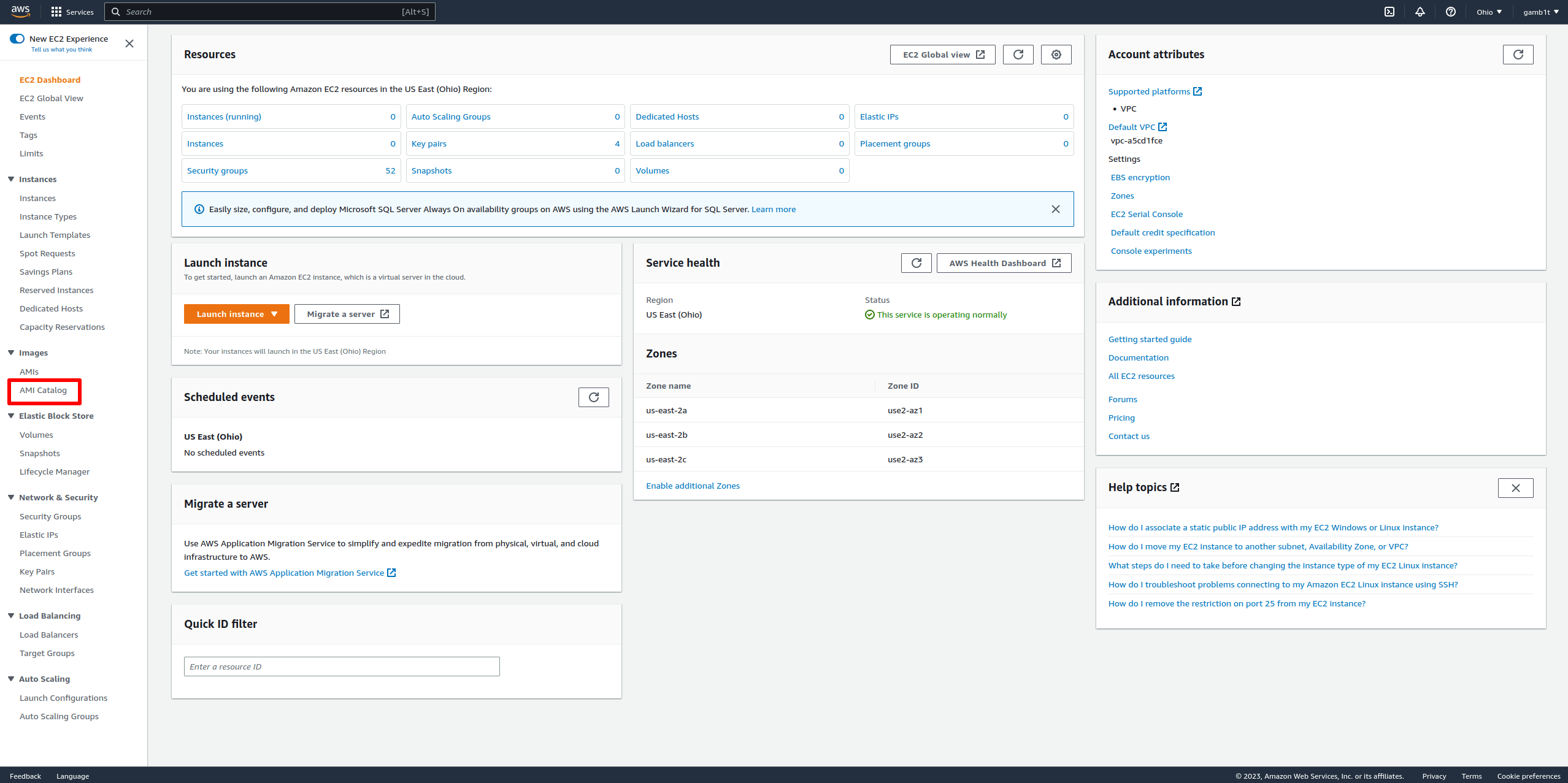Screen dimensions: 1568x783
Task: Expand the Launch instance dropdown arrow
Action: pyautogui.click(x=274, y=314)
